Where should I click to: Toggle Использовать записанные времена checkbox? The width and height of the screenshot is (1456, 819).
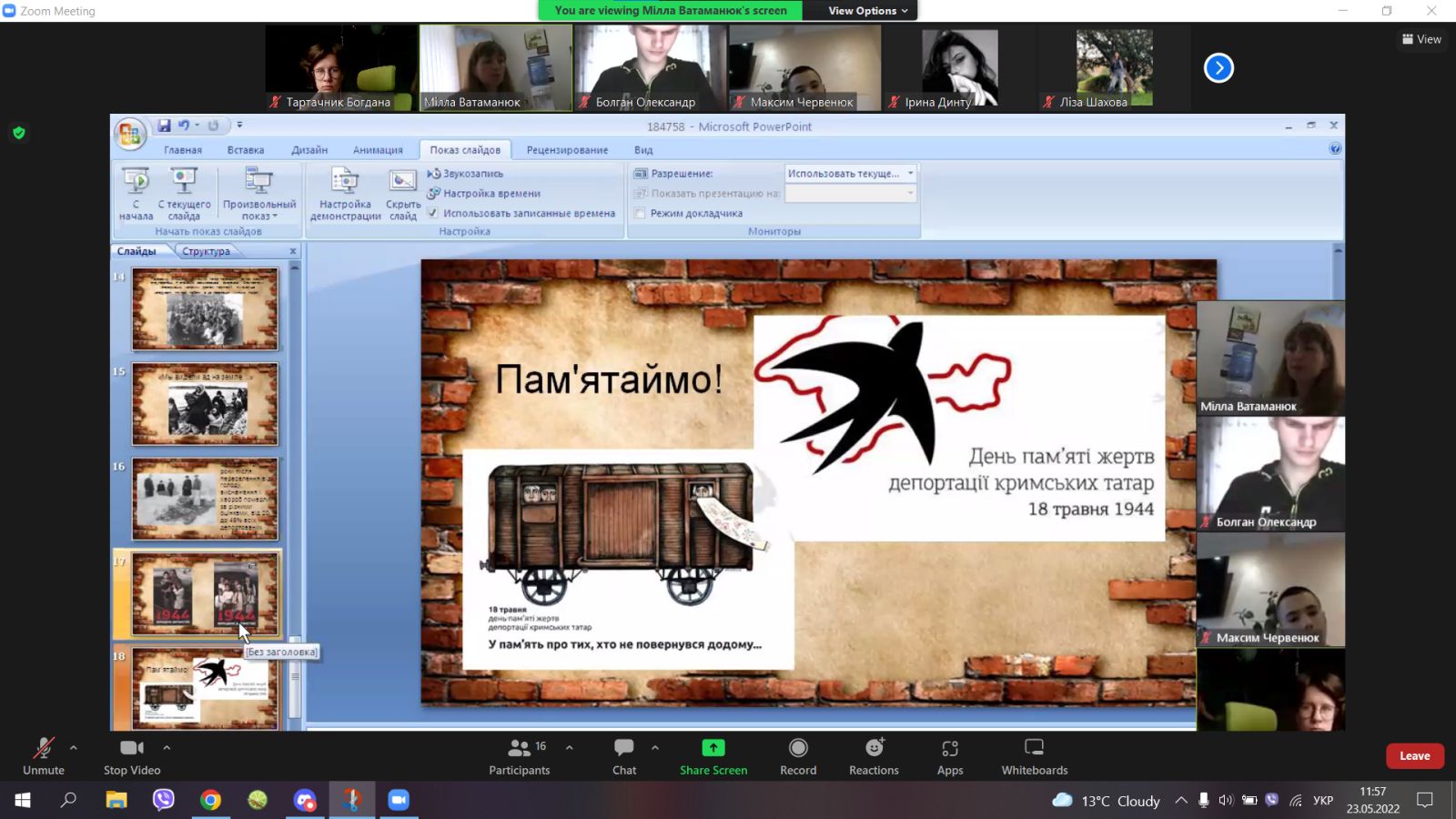[433, 213]
